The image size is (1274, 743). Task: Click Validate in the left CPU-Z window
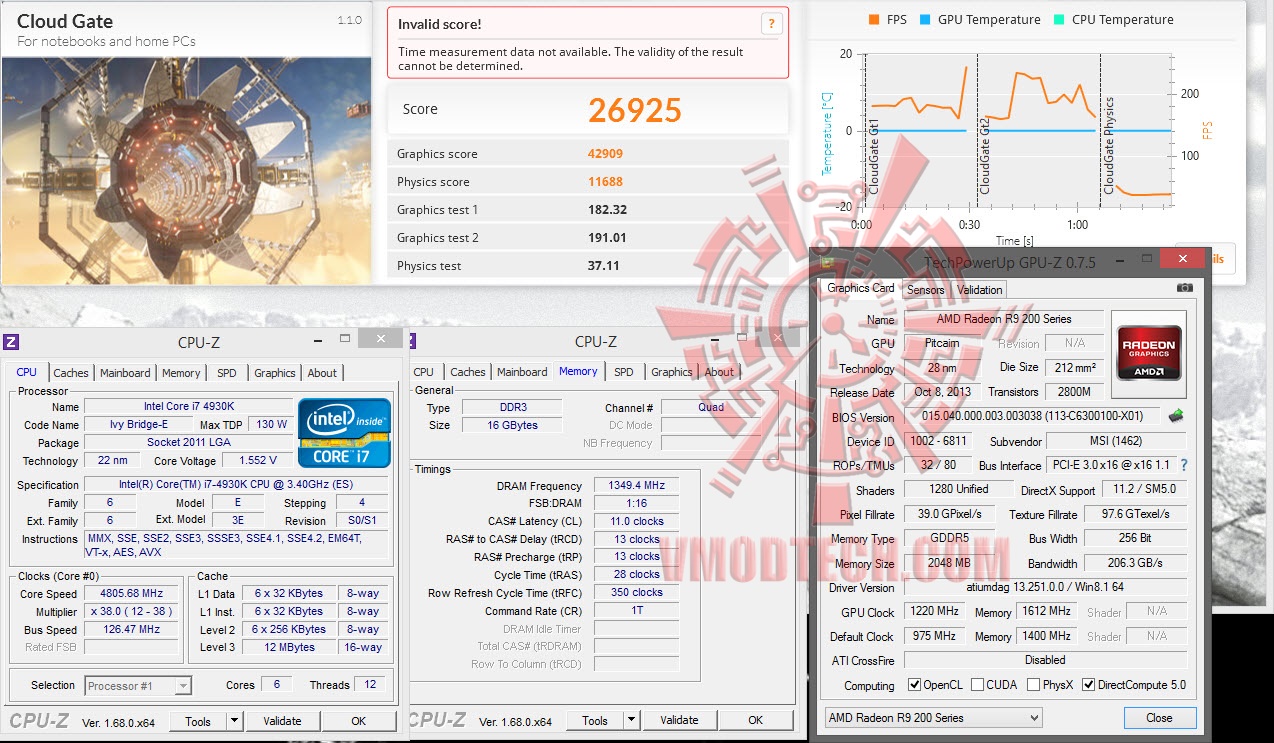(x=282, y=721)
